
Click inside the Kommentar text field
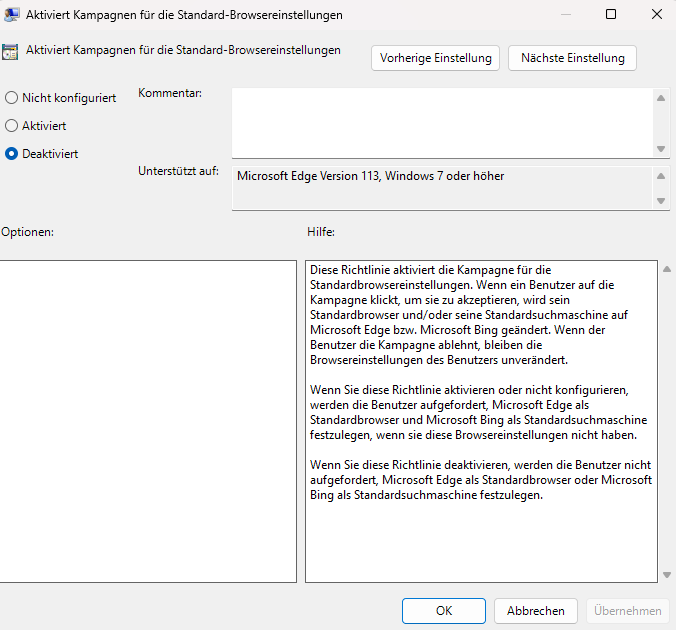point(442,123)
